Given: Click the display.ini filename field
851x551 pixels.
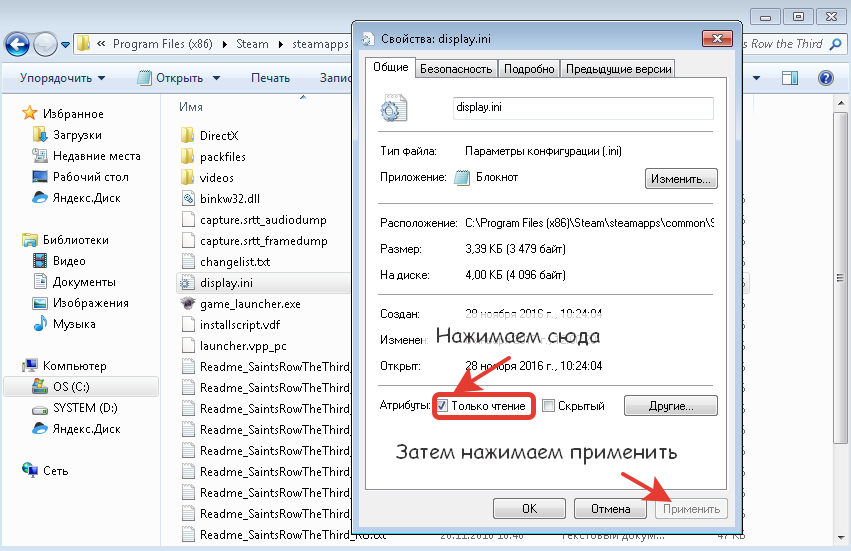Looking at the screenshot, I should pos(583,107).
